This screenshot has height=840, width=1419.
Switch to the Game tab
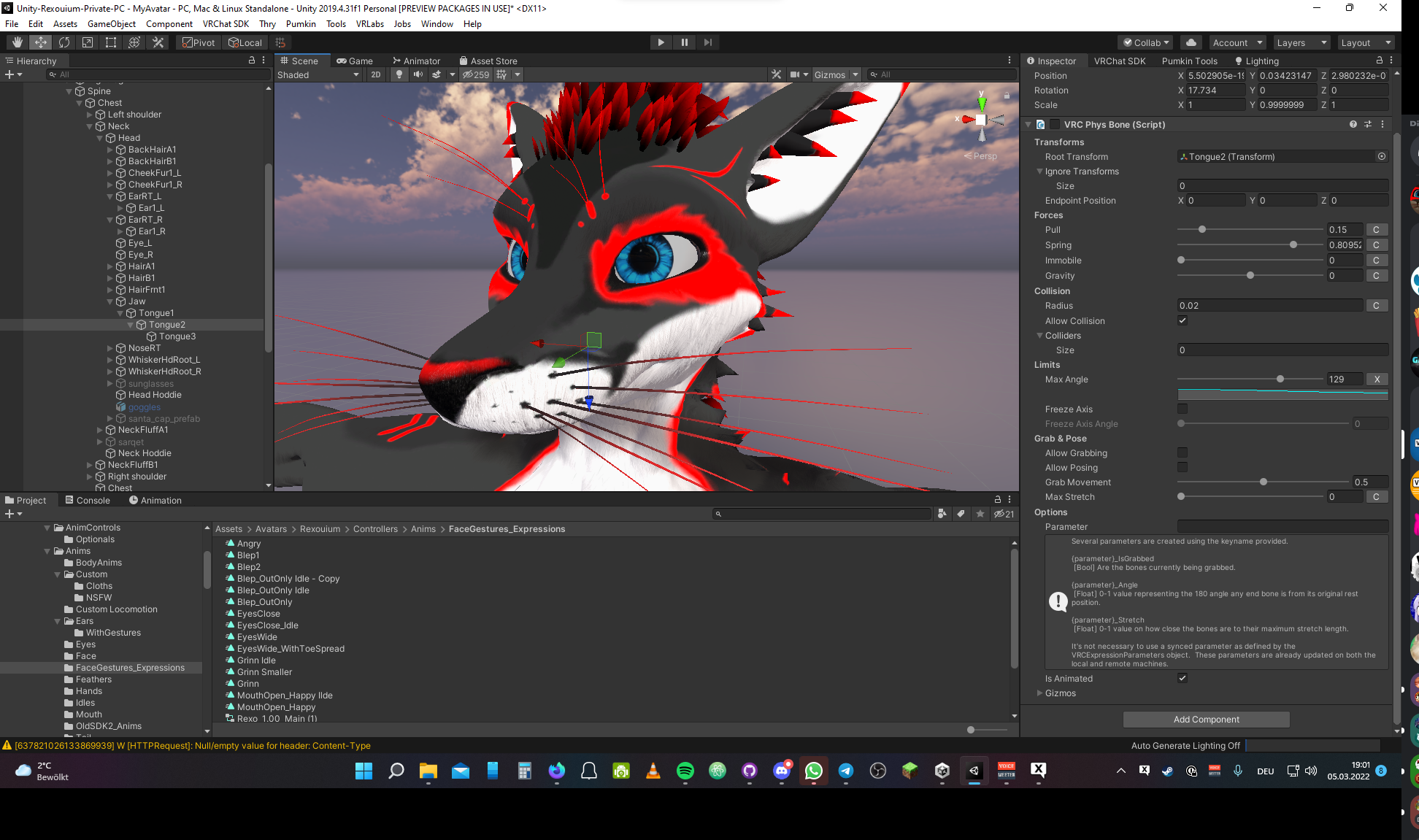coord(355,61)
